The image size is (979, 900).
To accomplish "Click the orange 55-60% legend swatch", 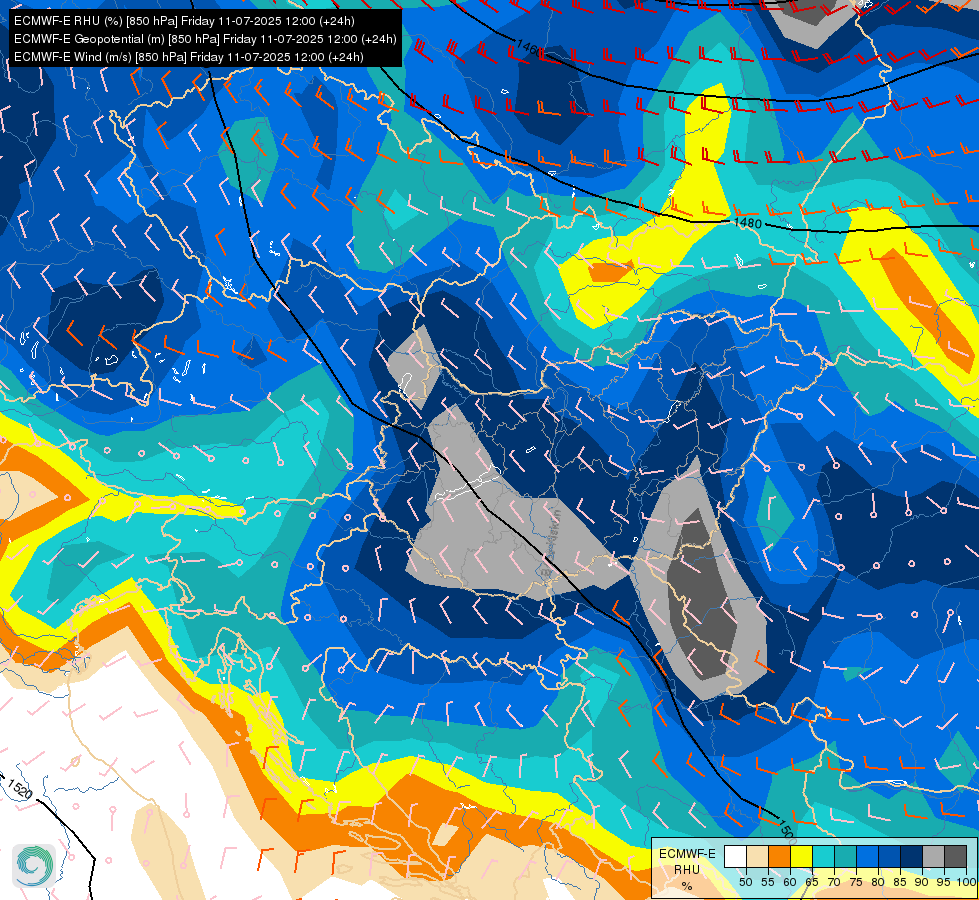I will click(780, 856).
